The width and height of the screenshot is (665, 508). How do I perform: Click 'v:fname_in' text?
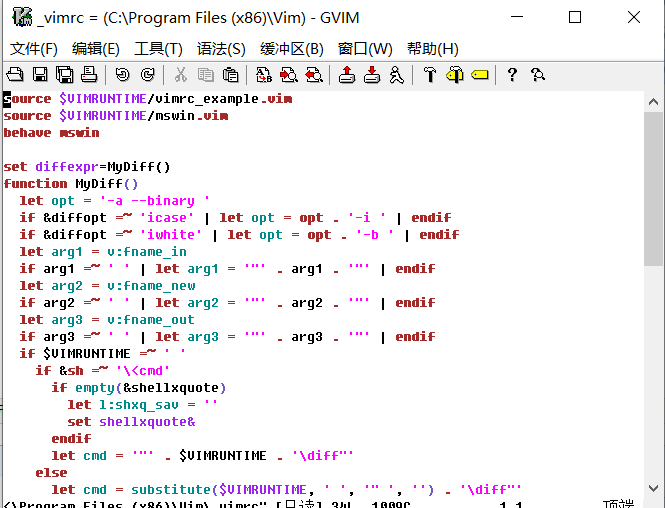pyautogui.click(x=147, y=251)
